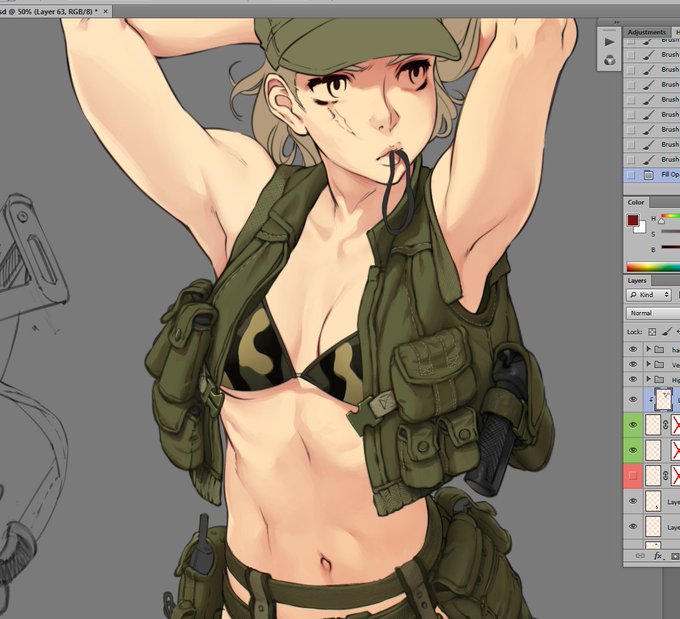Click layer thumbnail marked with small 's'
680x619 pixels.
coord(653,501)
